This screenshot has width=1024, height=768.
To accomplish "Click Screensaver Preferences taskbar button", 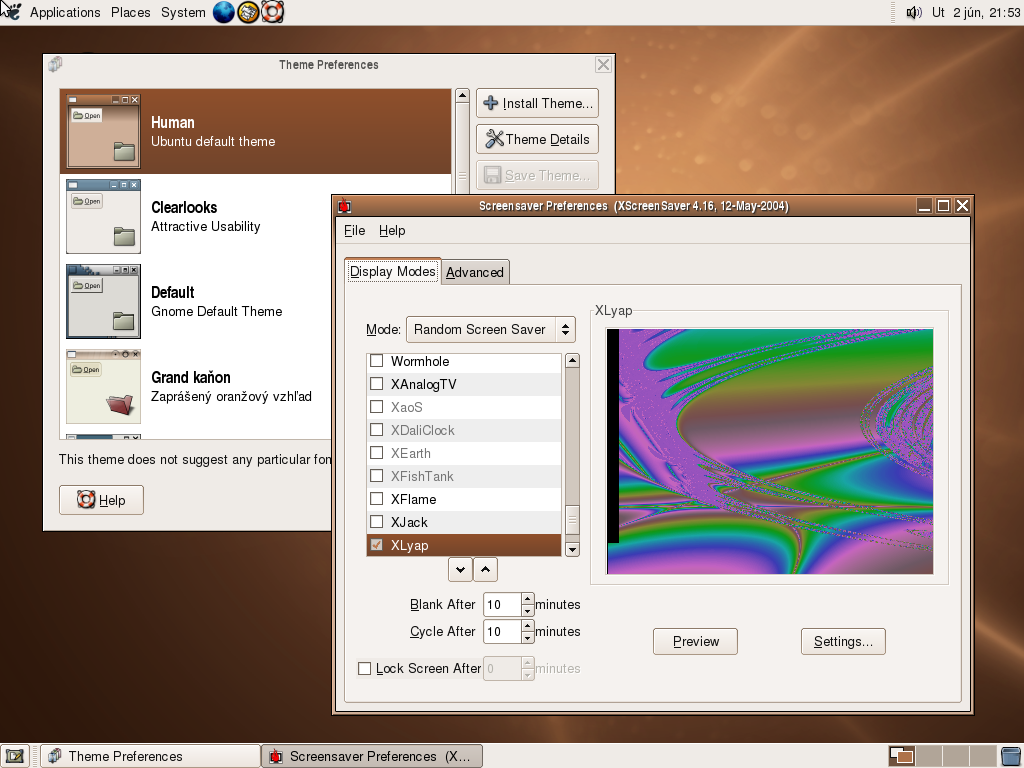I will [x=372, y=756].
